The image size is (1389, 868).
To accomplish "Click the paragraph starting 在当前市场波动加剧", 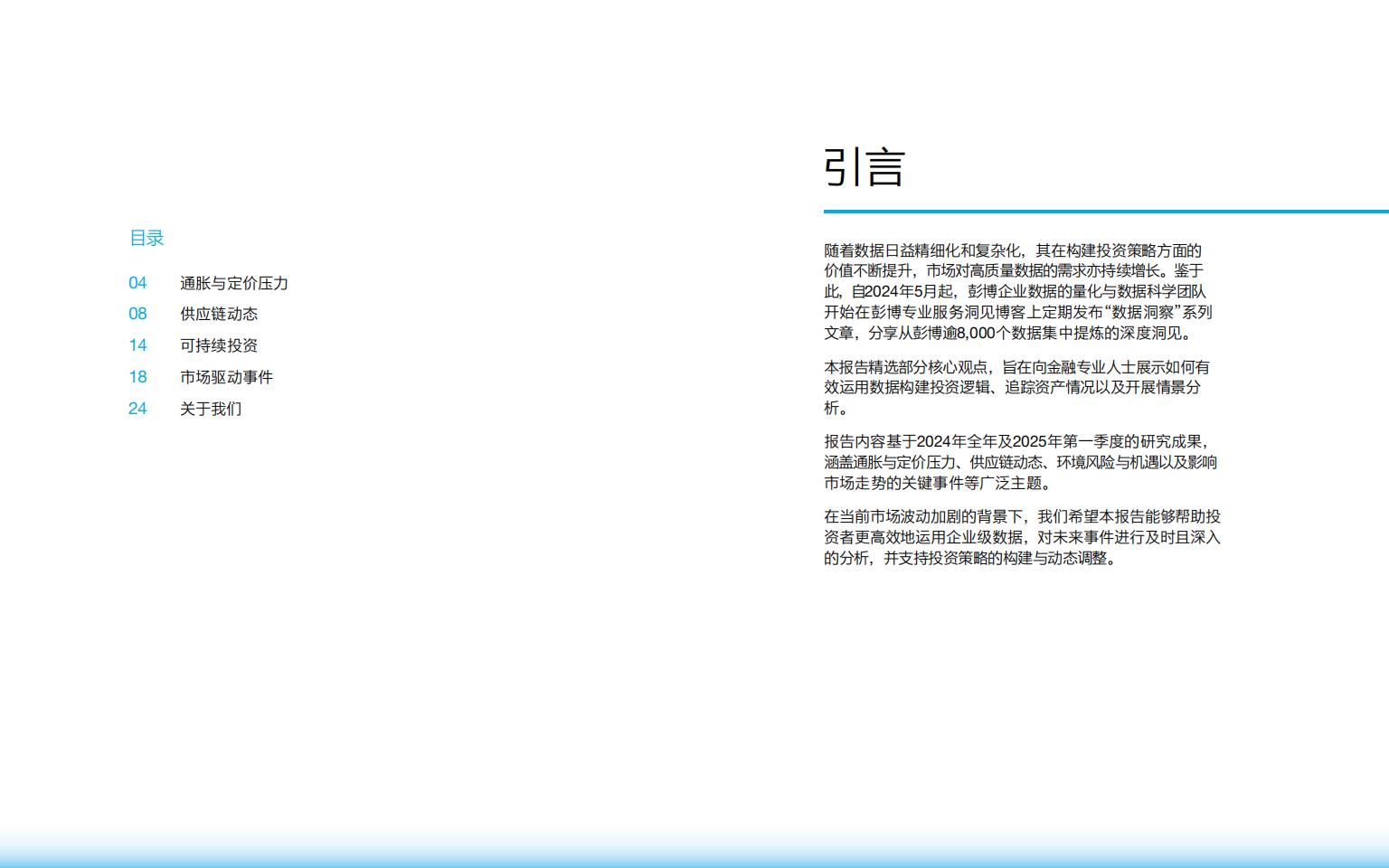I will 1022,537.
